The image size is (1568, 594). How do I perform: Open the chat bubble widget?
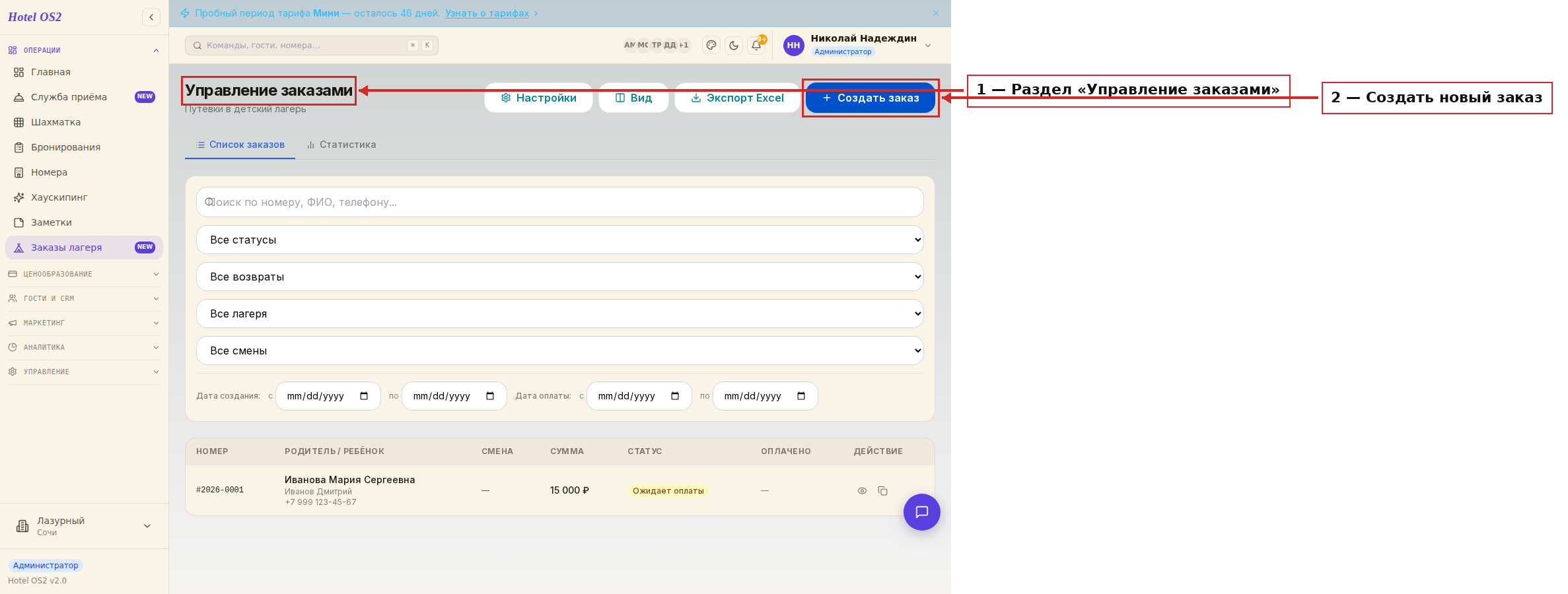pos(922,512)
